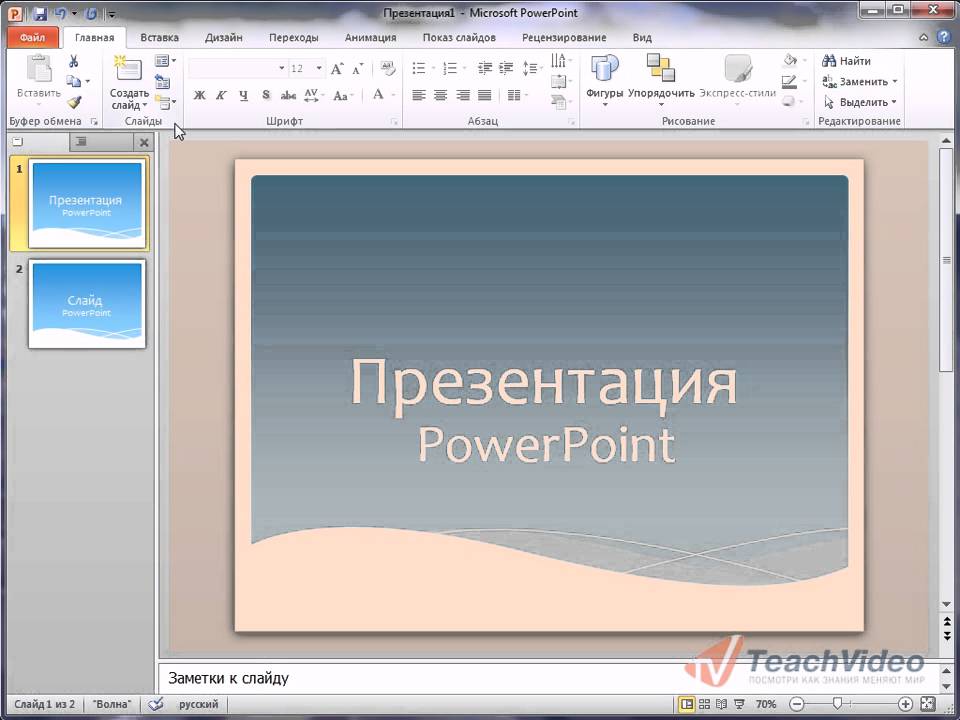
Task: Click the Shape outline pen icon
Action: 790,81
